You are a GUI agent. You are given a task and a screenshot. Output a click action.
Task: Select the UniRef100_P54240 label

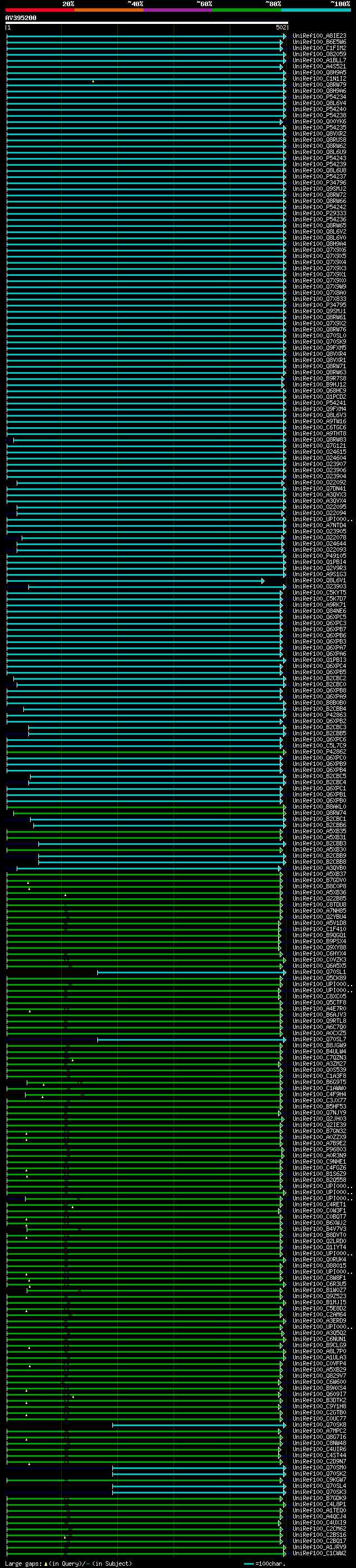pos(319,109)
